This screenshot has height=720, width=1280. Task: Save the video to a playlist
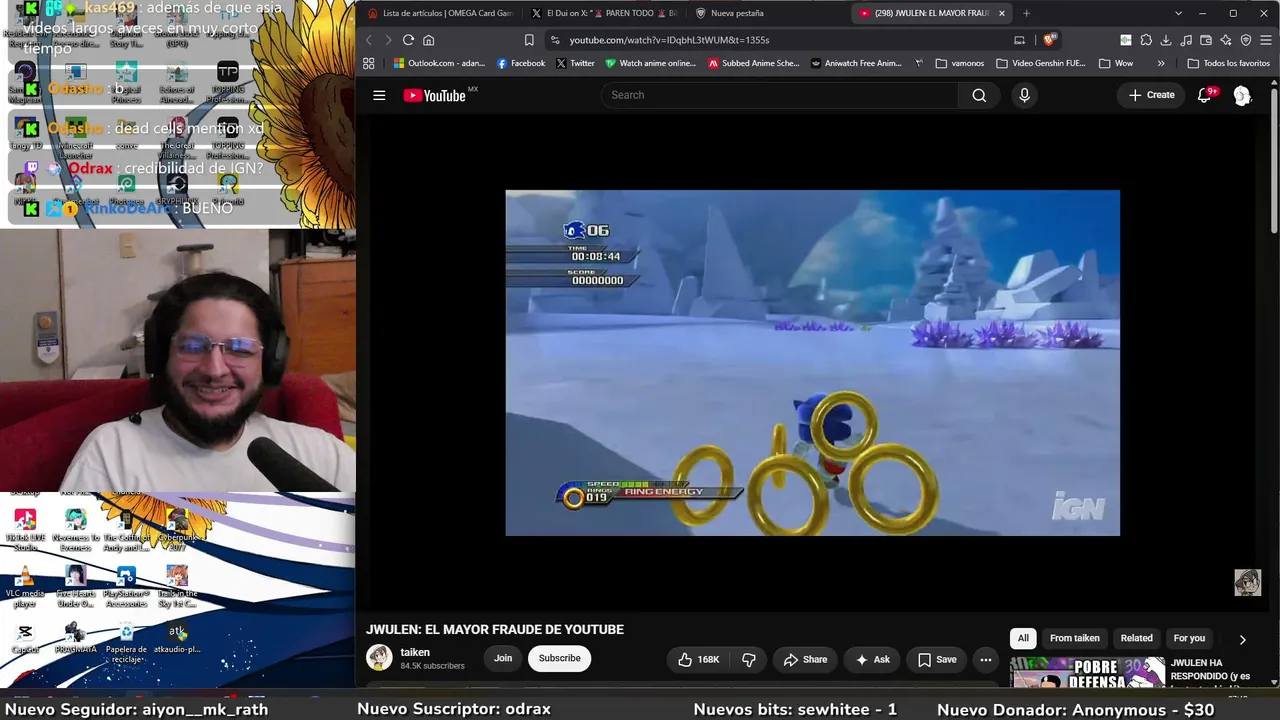937,659
